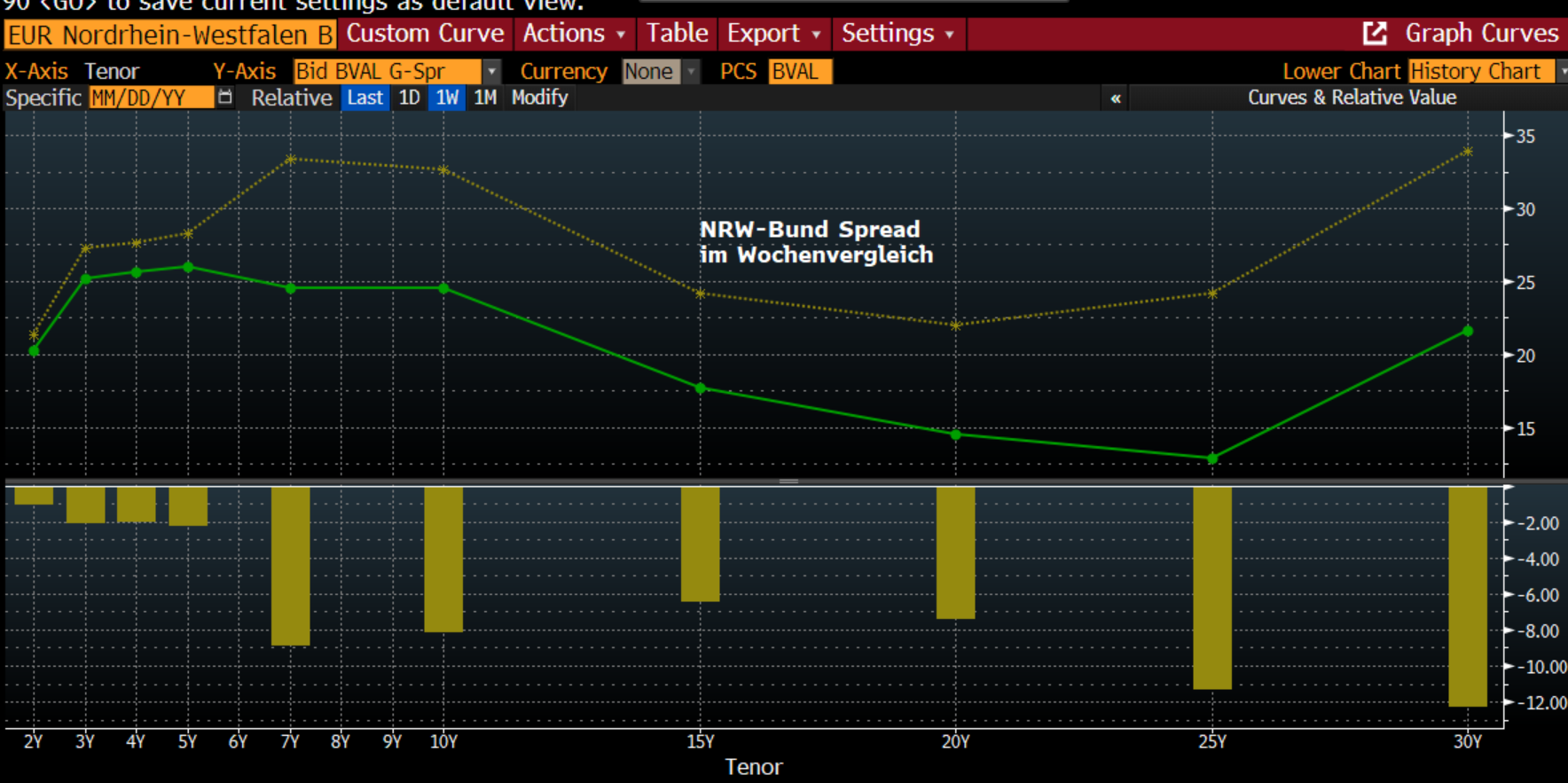Expand the Y-Axis Bid BVAL G-Spr dropdown
The width and height of the screenshot is (1568, 783).
pyautogui.click(x=491, y=71)
